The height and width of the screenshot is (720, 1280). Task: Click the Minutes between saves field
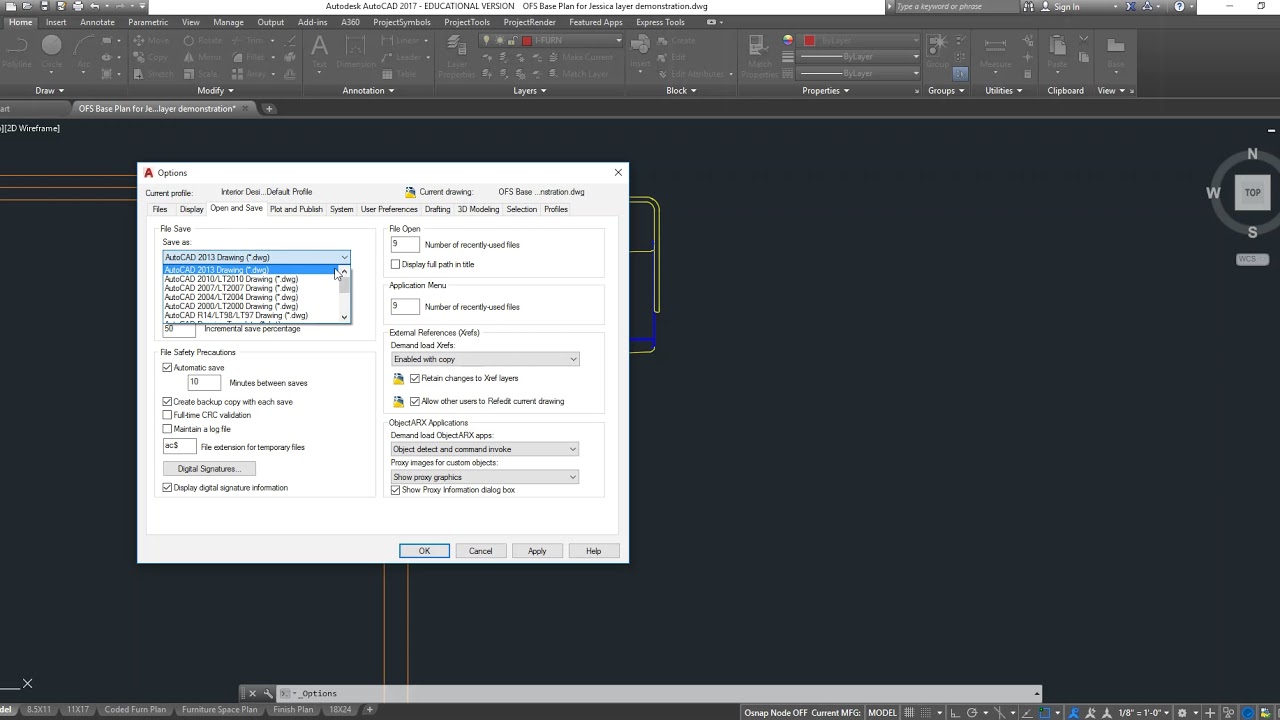(204, 383)
